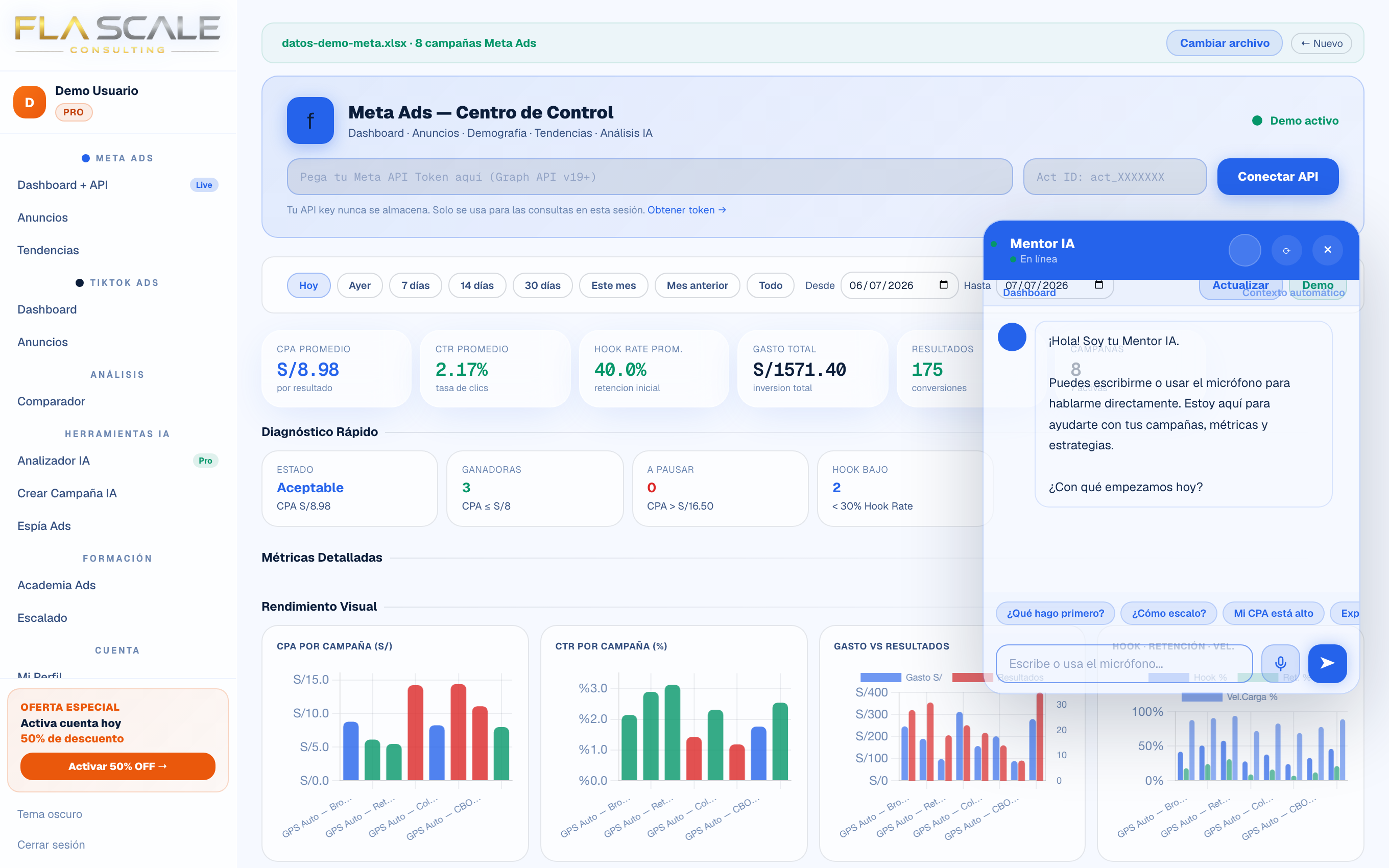
Task: Open Anuncios under TikTok Ads section
Action: [x=117, y=342]
